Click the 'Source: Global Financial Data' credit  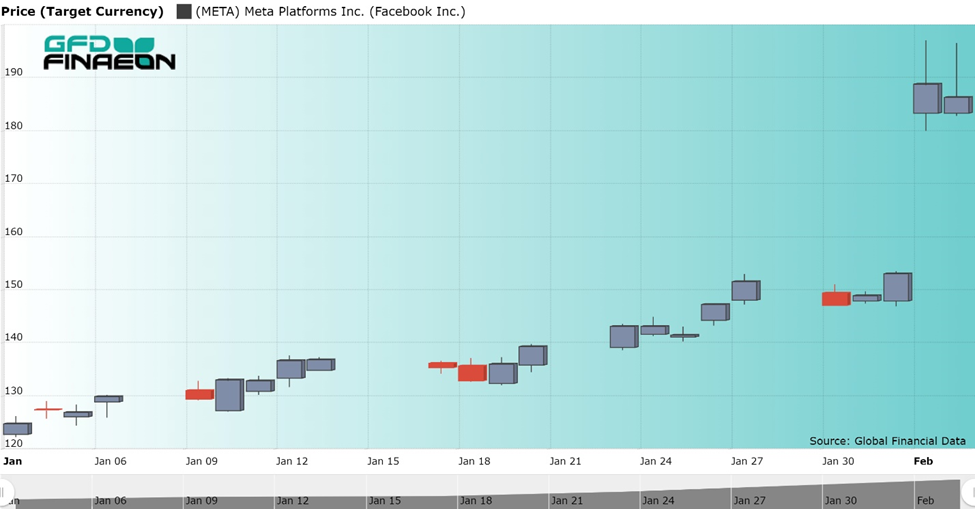887,441
